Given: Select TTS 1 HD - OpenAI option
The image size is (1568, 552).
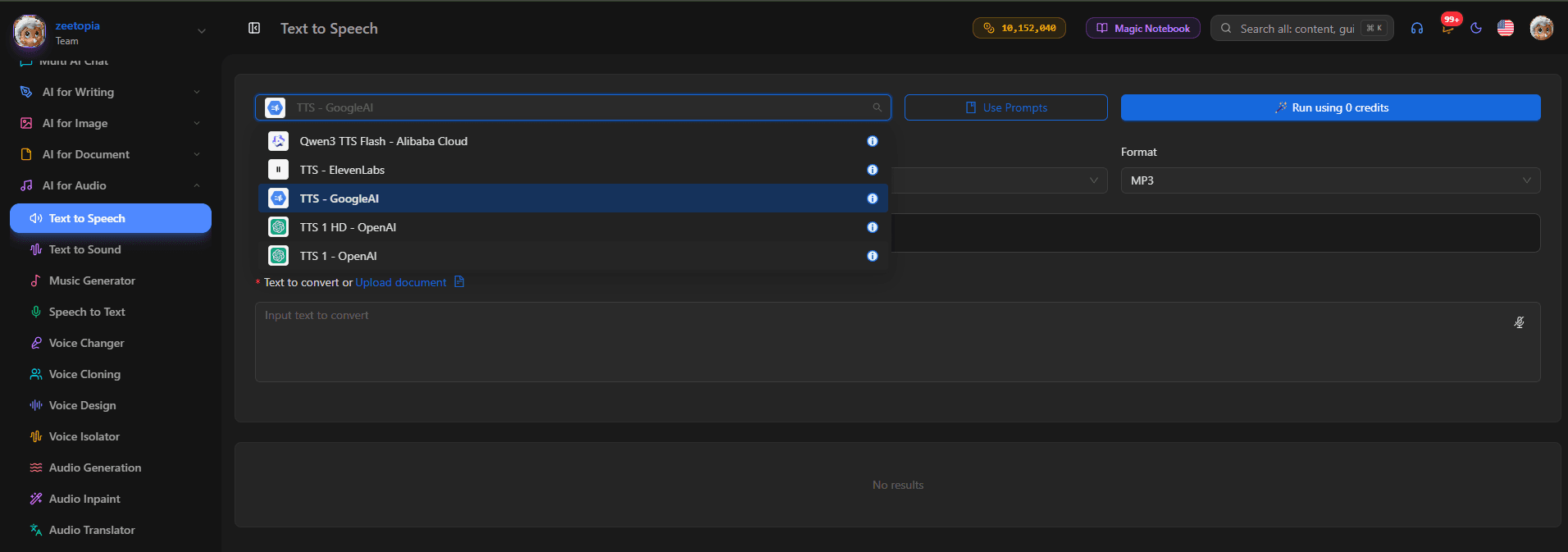Looking at the screenshot, I should (573, 227).
